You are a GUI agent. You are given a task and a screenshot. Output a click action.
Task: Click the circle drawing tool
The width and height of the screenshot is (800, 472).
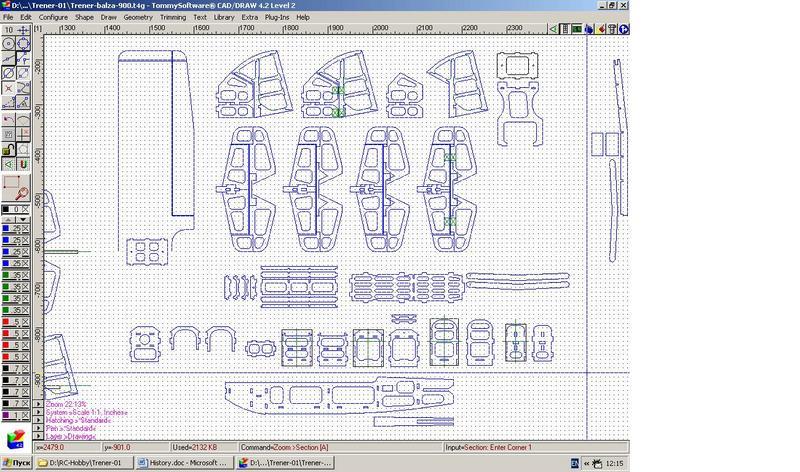(8, 44)
